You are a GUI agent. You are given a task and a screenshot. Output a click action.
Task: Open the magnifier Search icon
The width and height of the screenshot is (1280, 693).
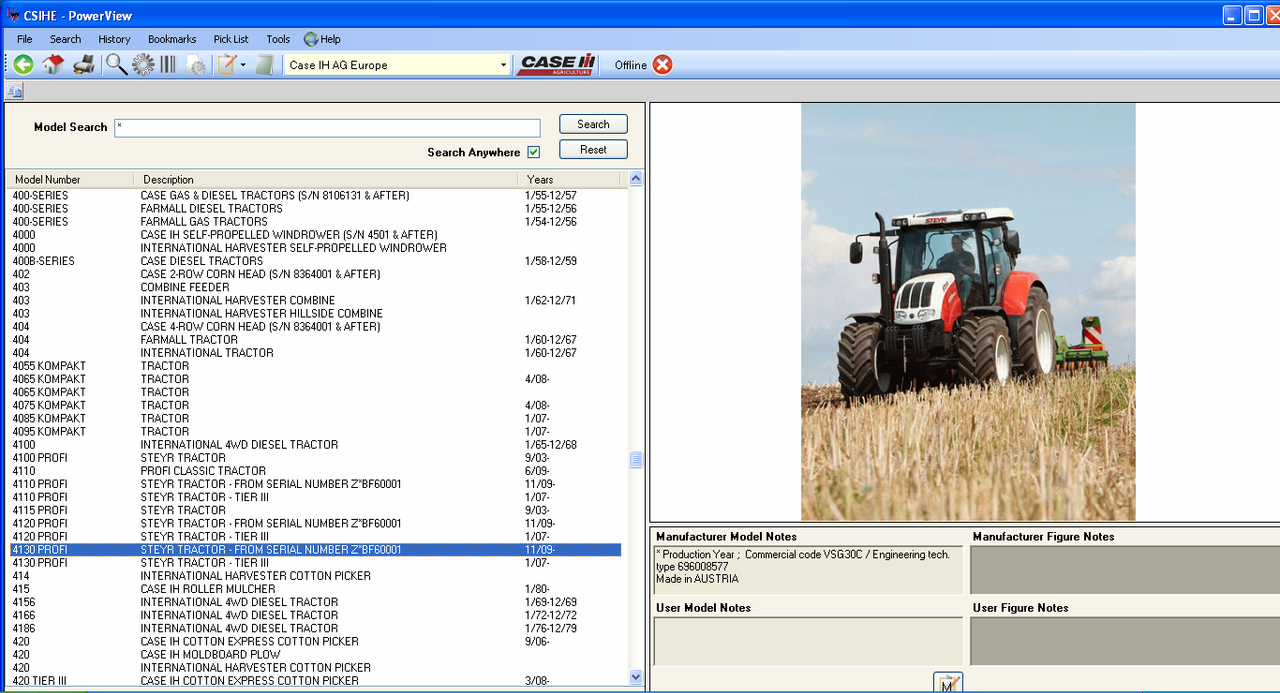116,65
